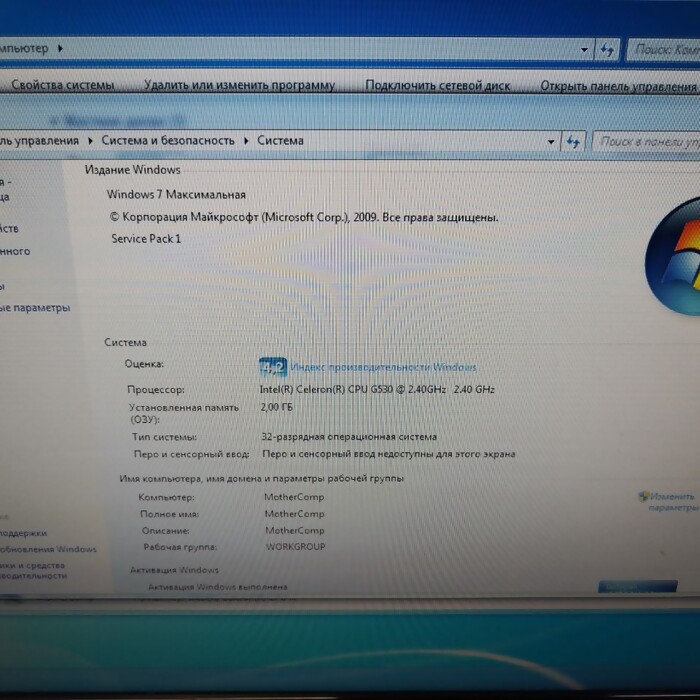Viewport: 700px width, 700px height.
Task: Click the 4,2 performance score badge
Action: click(273, 367)
